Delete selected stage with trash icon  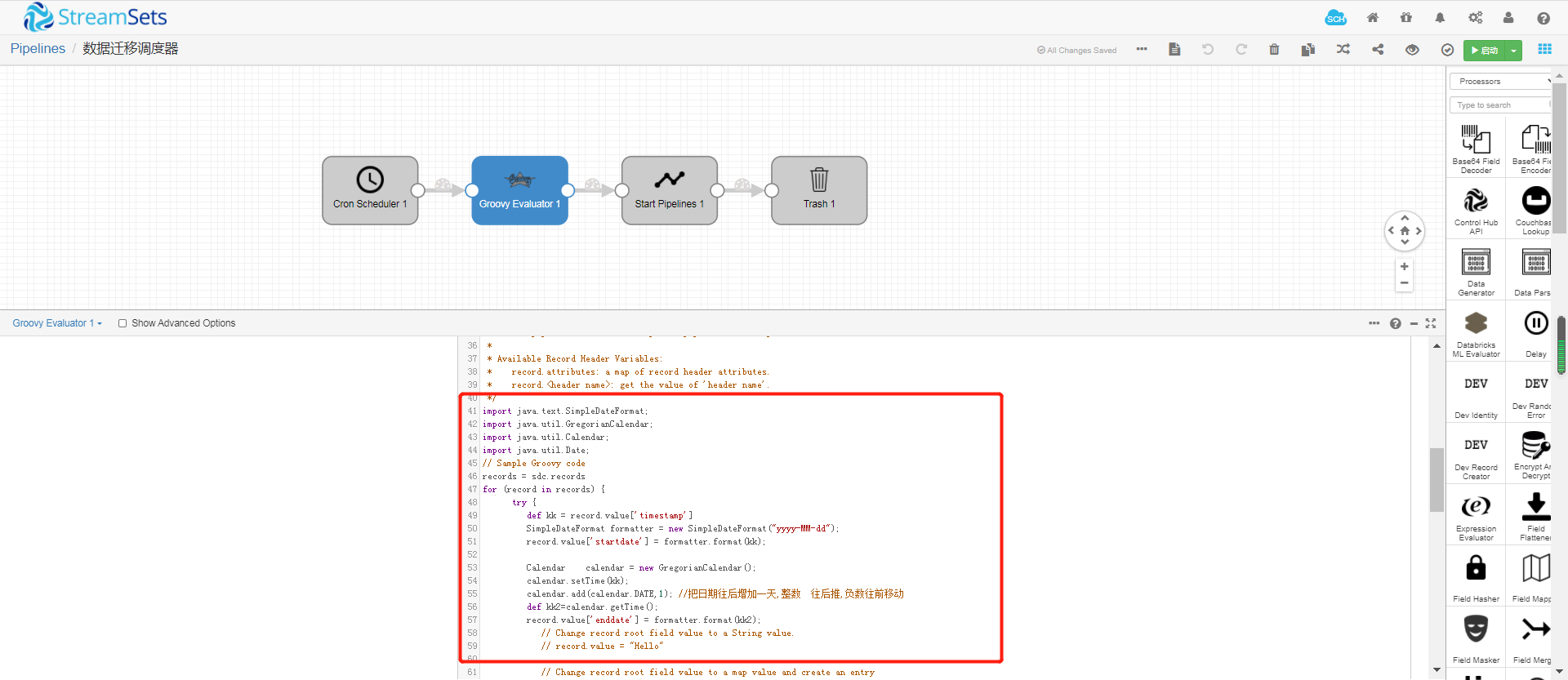point(1274,50)
